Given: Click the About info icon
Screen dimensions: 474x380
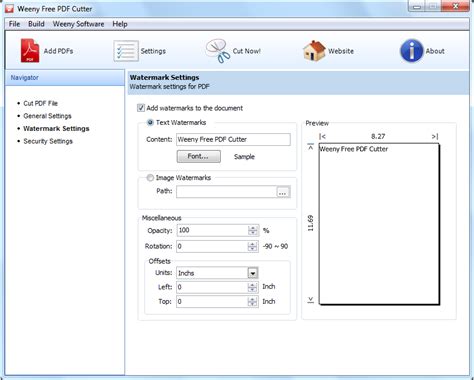Looking at the screenshot, I should pyautogui.click(x=411, y=51).
